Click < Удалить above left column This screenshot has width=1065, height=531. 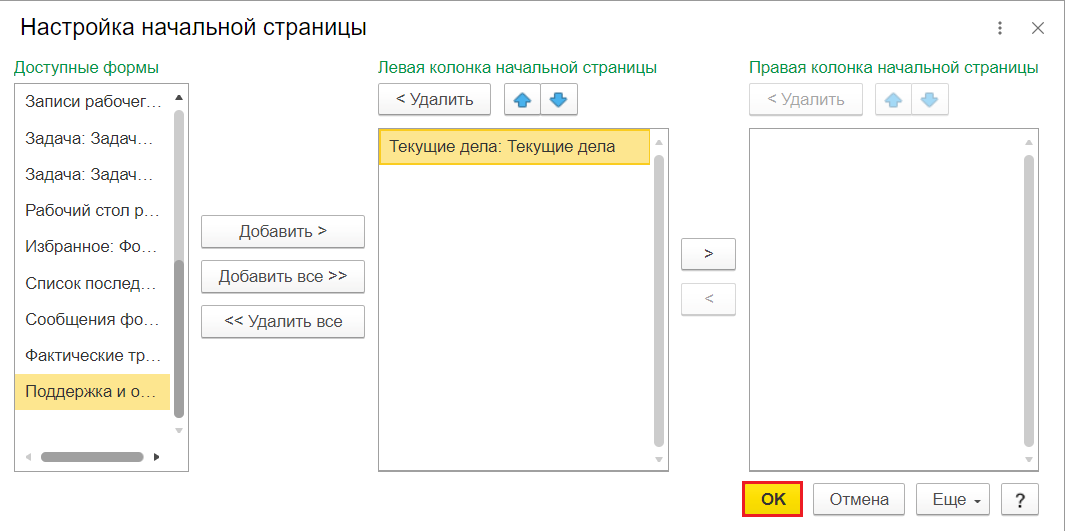click(x=435, y=100)
